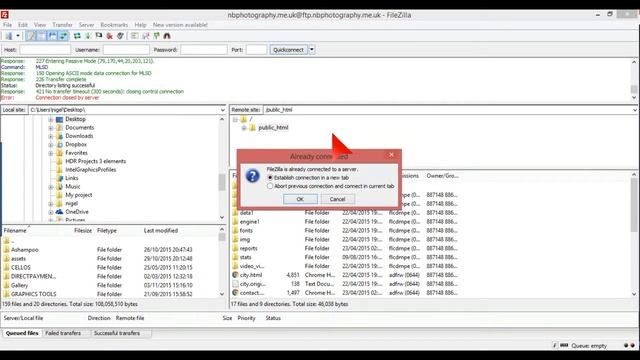Collapse root / node in remote tree

(235, 120)
